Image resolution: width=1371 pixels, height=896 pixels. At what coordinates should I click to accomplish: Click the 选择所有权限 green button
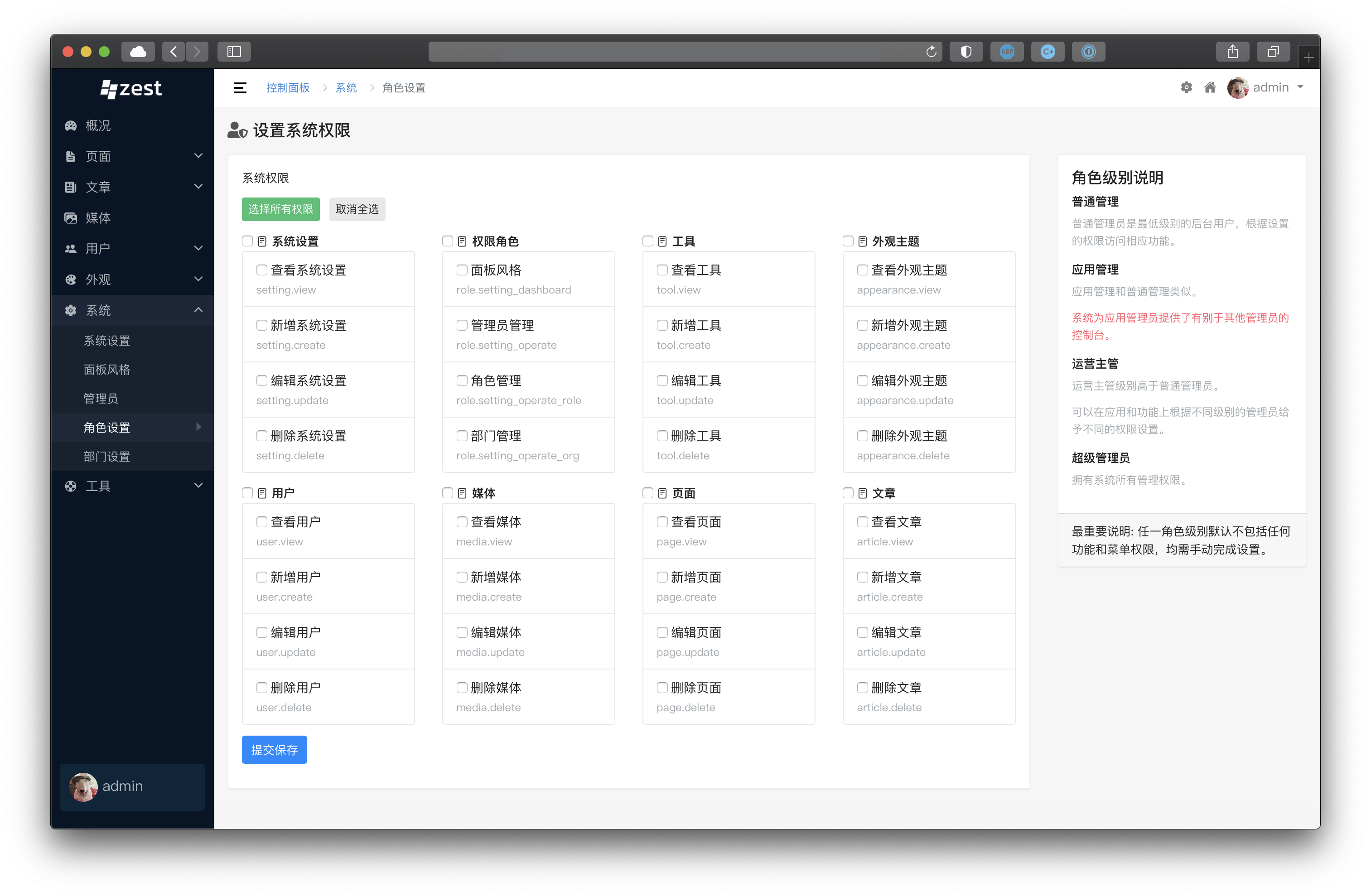tap(280, 209)
